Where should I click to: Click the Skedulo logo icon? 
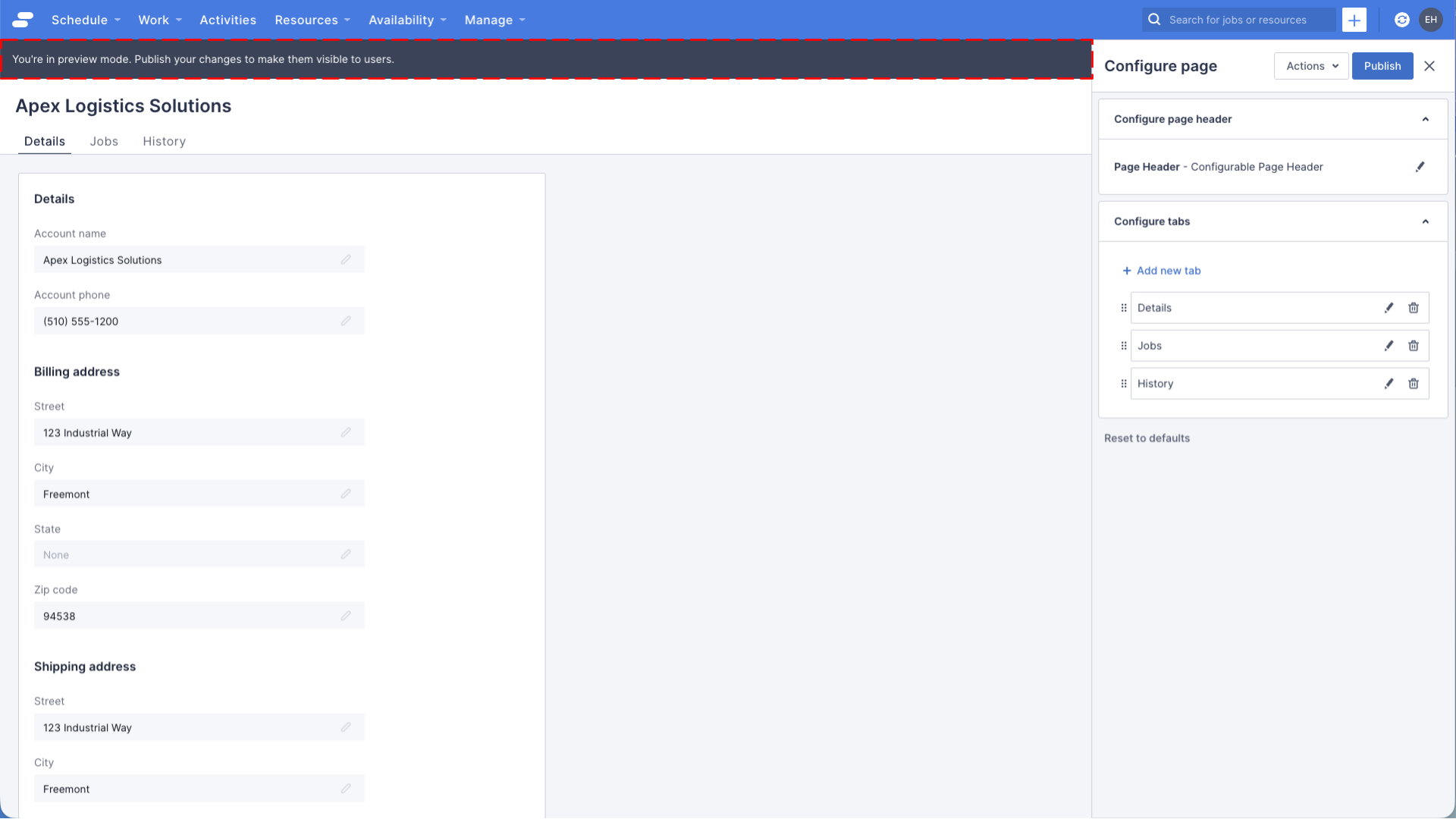point(22,19)
